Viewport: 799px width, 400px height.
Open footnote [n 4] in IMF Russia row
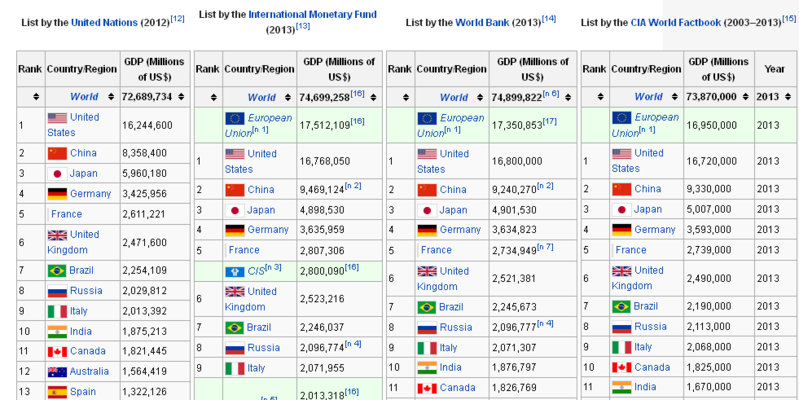pos(353,344)
